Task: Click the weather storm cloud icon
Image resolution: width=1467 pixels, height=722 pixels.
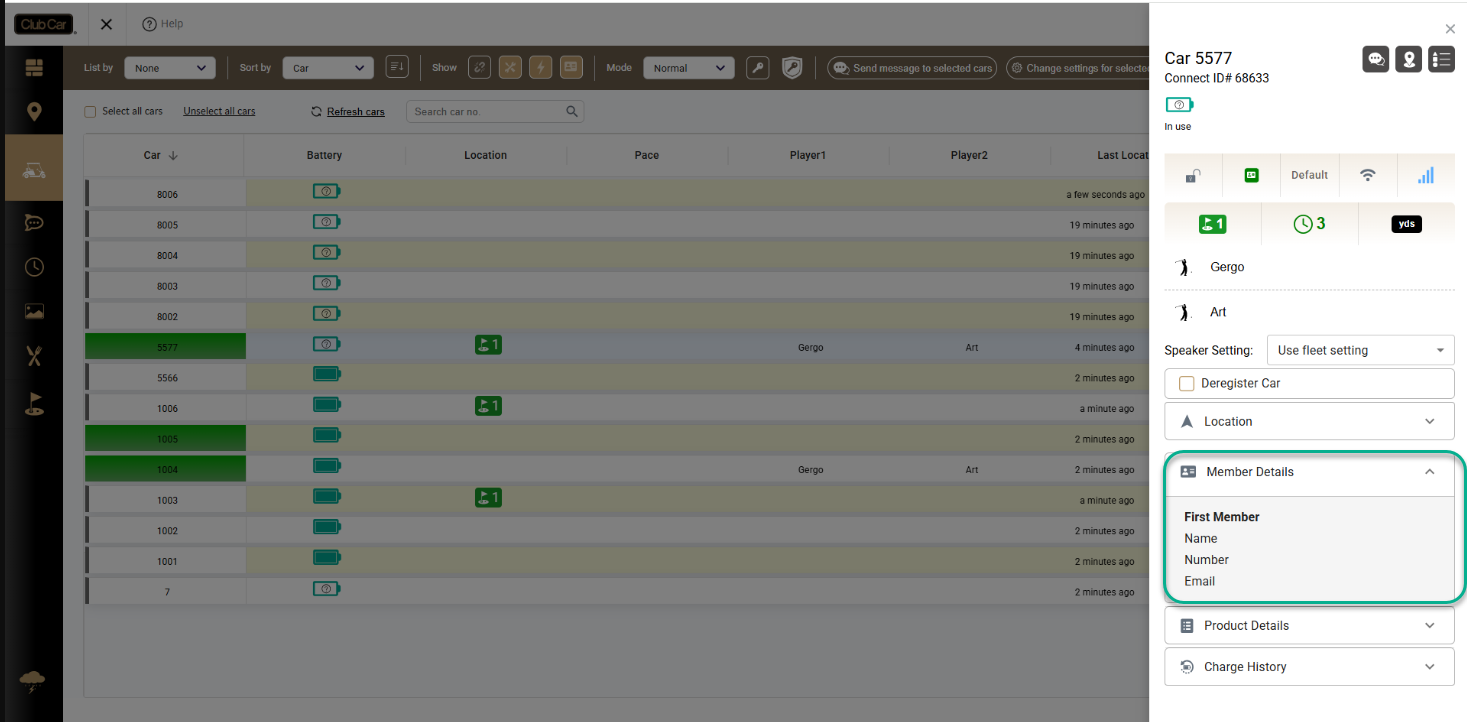Action: point(32,683)
